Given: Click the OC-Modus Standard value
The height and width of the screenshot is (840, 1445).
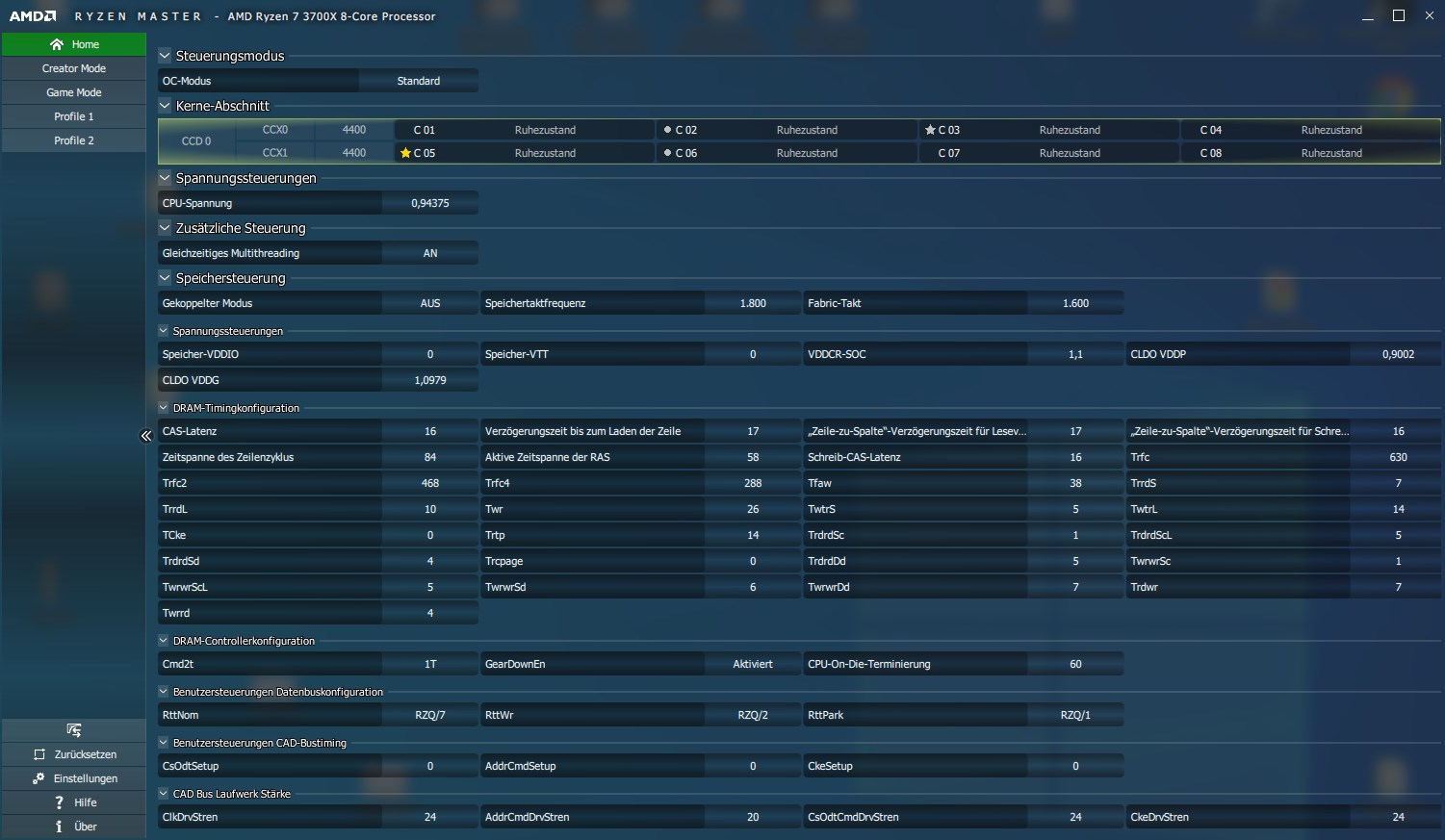Looking at the screenshot, I should point(419,81).
